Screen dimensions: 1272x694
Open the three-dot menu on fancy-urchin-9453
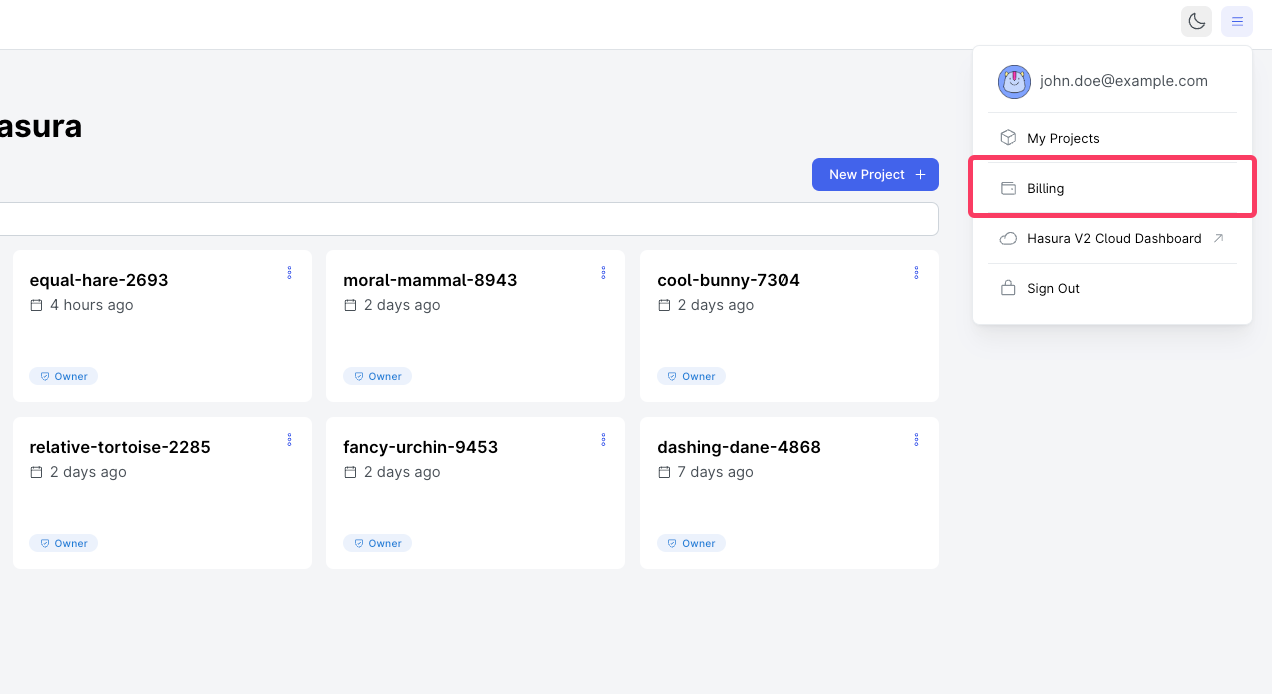click(x=603, y=439)
